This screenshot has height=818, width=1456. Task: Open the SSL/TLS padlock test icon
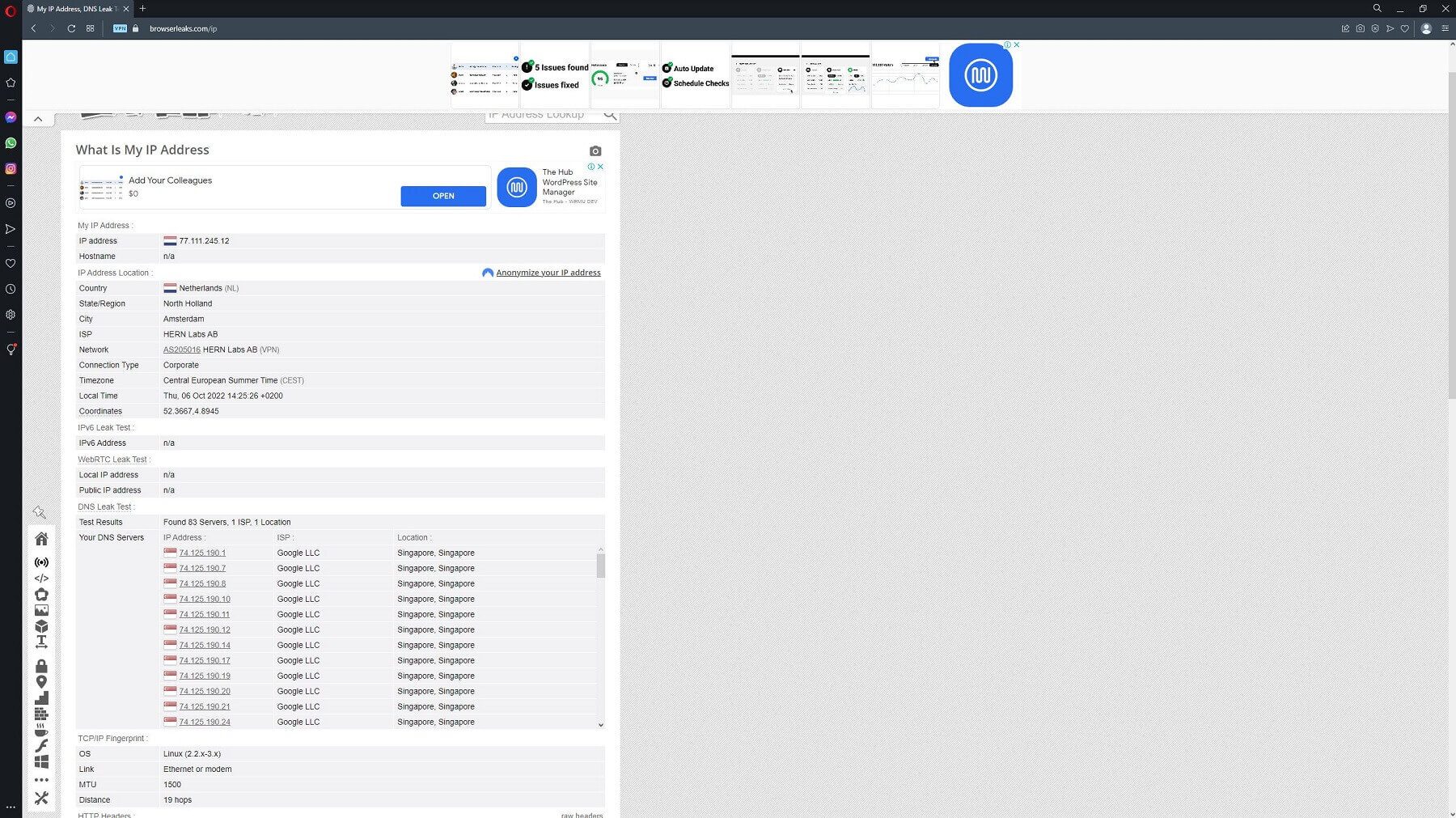(x=41, y=666)
